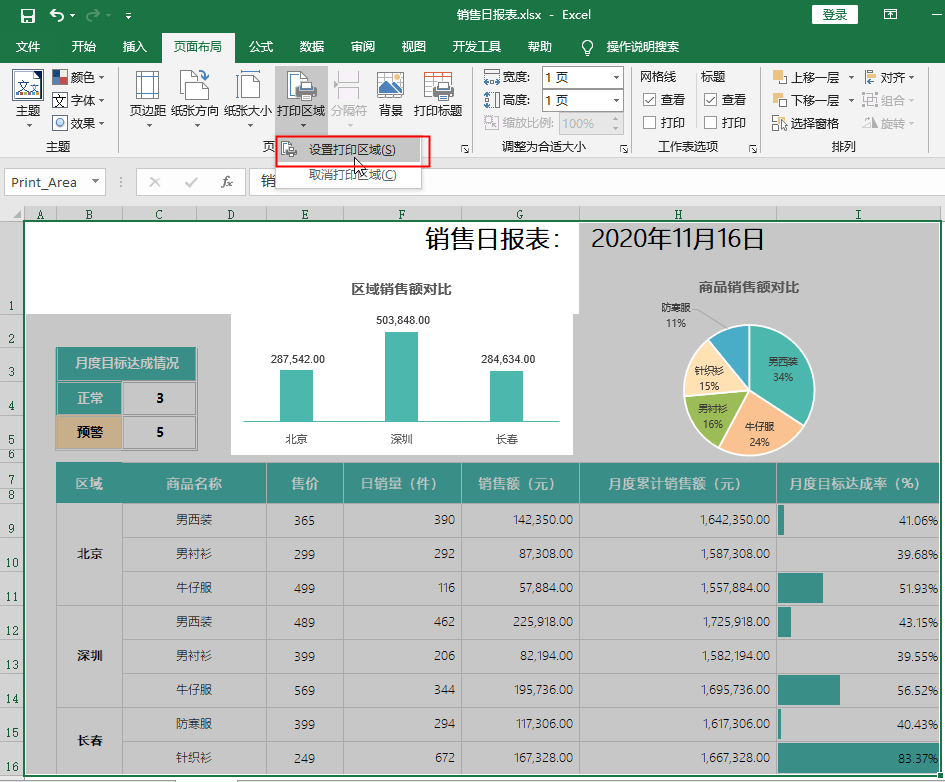Select 取消打印区域(C) from the menu
Screen dimensions: 945x782
348,175
